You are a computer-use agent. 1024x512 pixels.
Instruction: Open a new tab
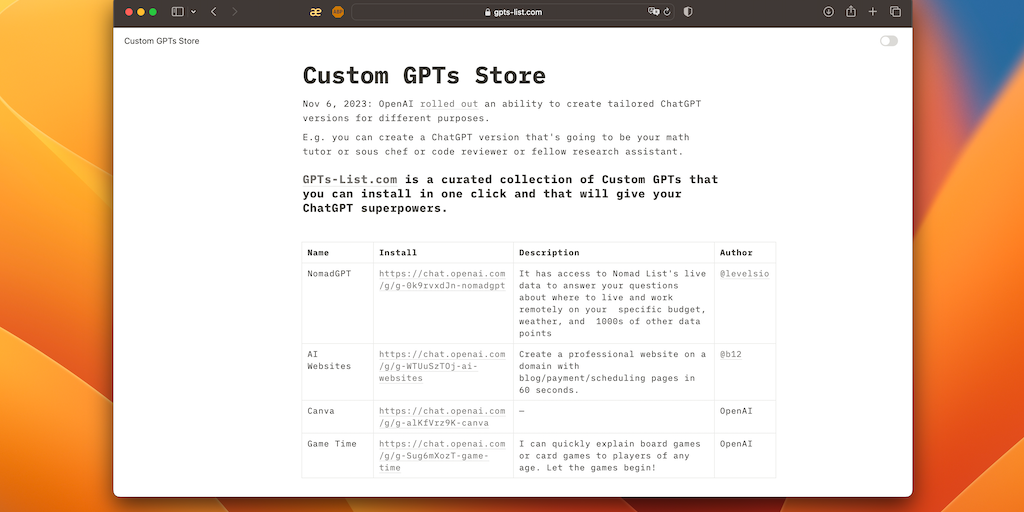click(872, 12)
